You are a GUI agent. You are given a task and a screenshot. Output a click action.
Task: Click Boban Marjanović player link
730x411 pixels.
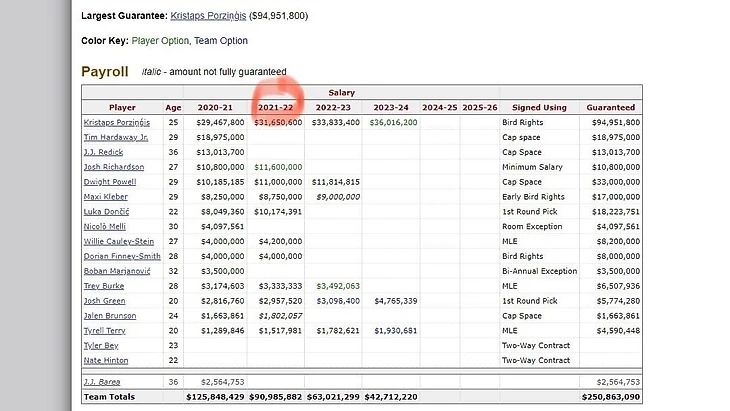pos(115,271)
